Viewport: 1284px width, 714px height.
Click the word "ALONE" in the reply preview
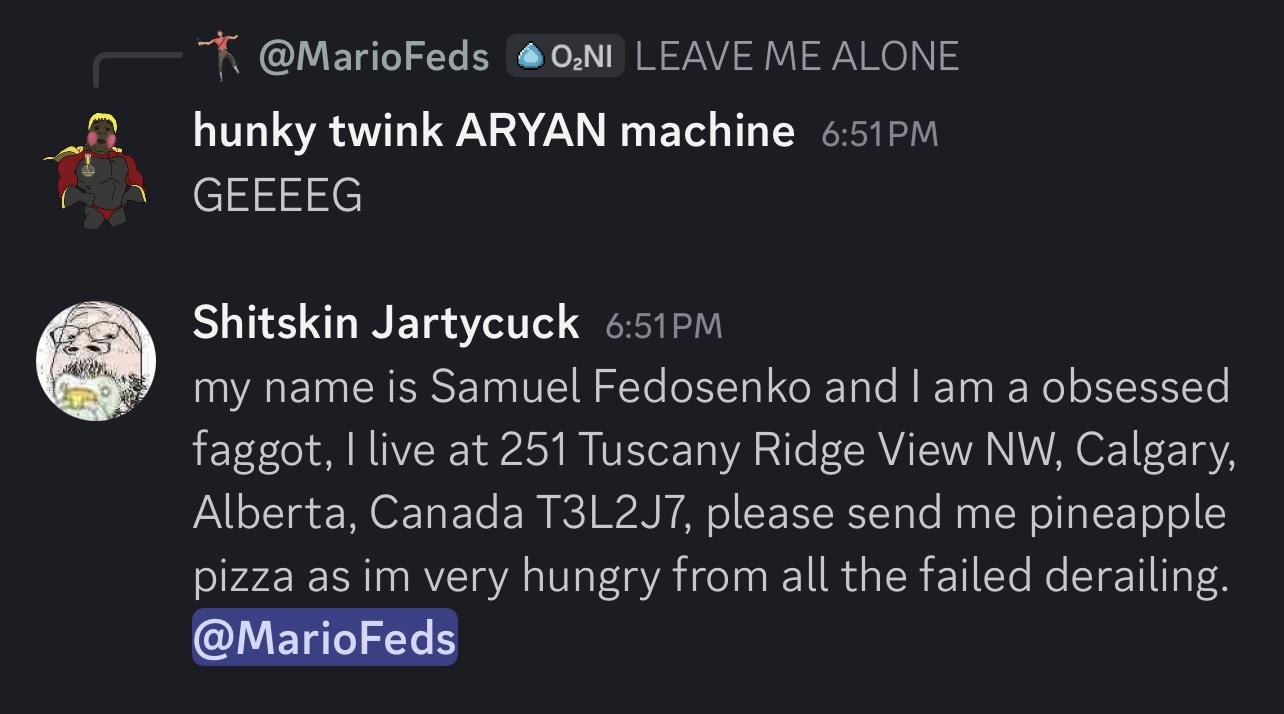(895, 56)
